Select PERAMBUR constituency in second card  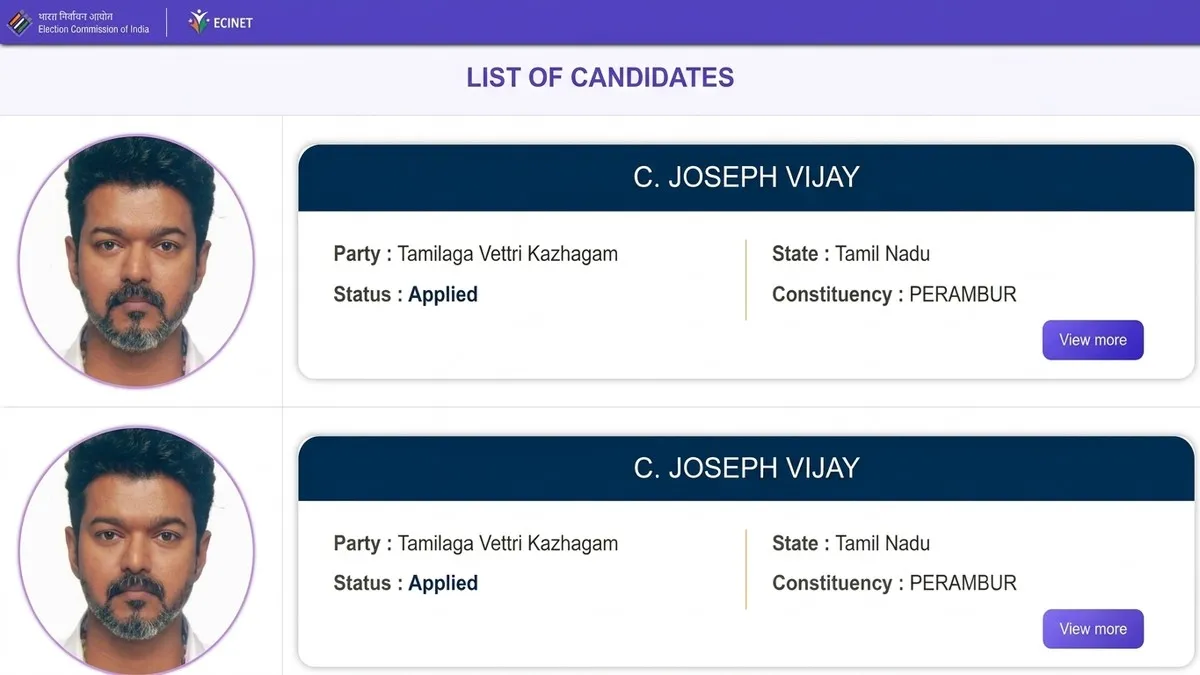click(x=962, y=583)
